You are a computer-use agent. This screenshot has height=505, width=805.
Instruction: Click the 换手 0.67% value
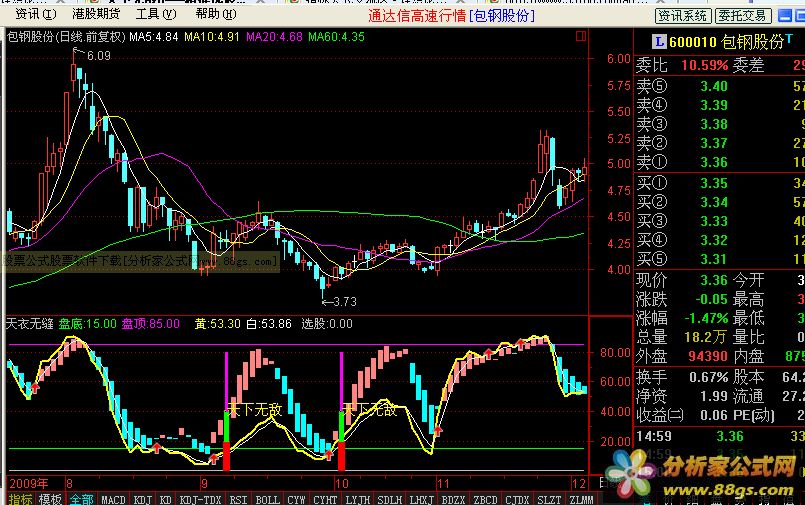click(709, 377)
